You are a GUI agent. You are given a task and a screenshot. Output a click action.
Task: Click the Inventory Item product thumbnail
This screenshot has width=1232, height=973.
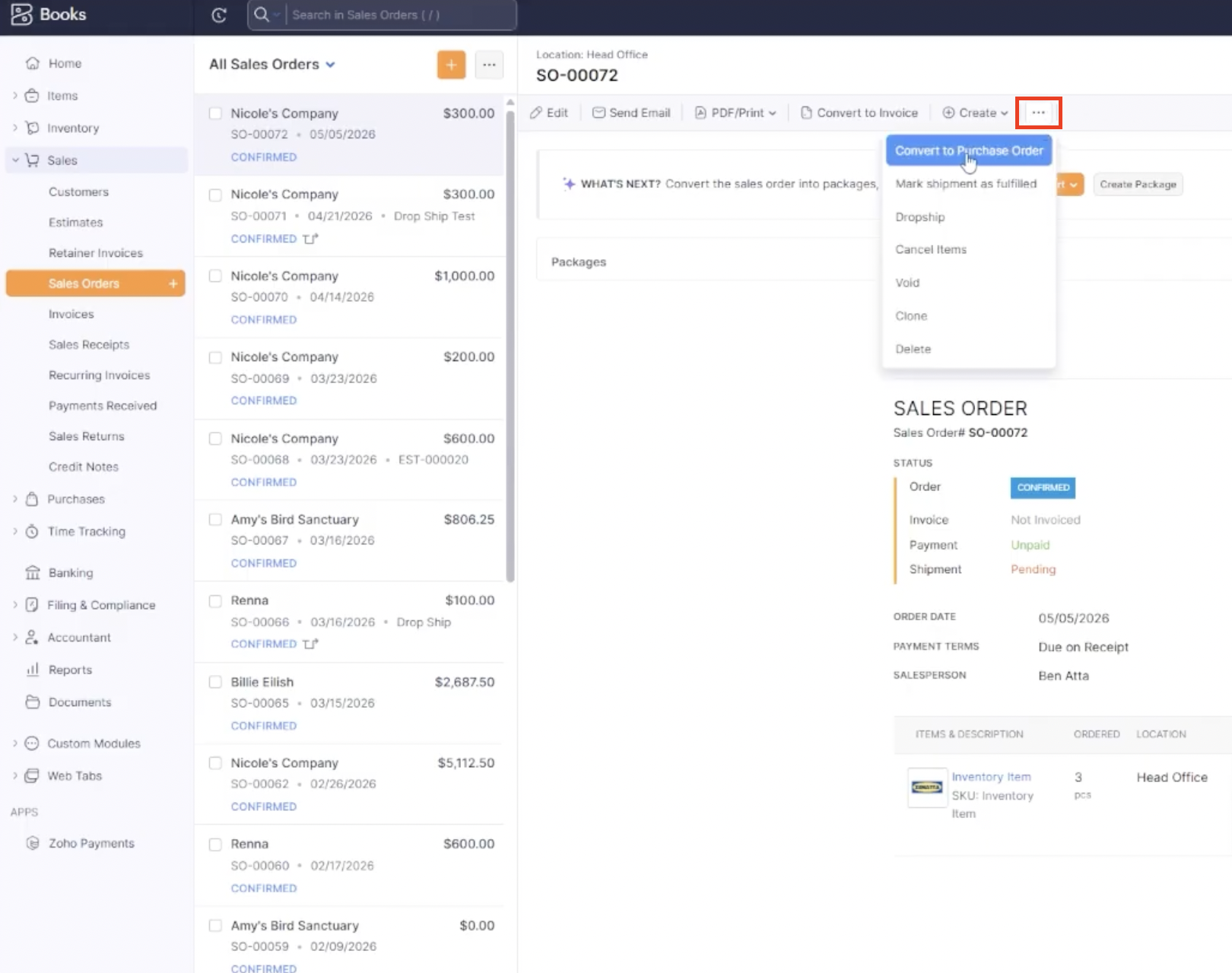click(927, 788)
